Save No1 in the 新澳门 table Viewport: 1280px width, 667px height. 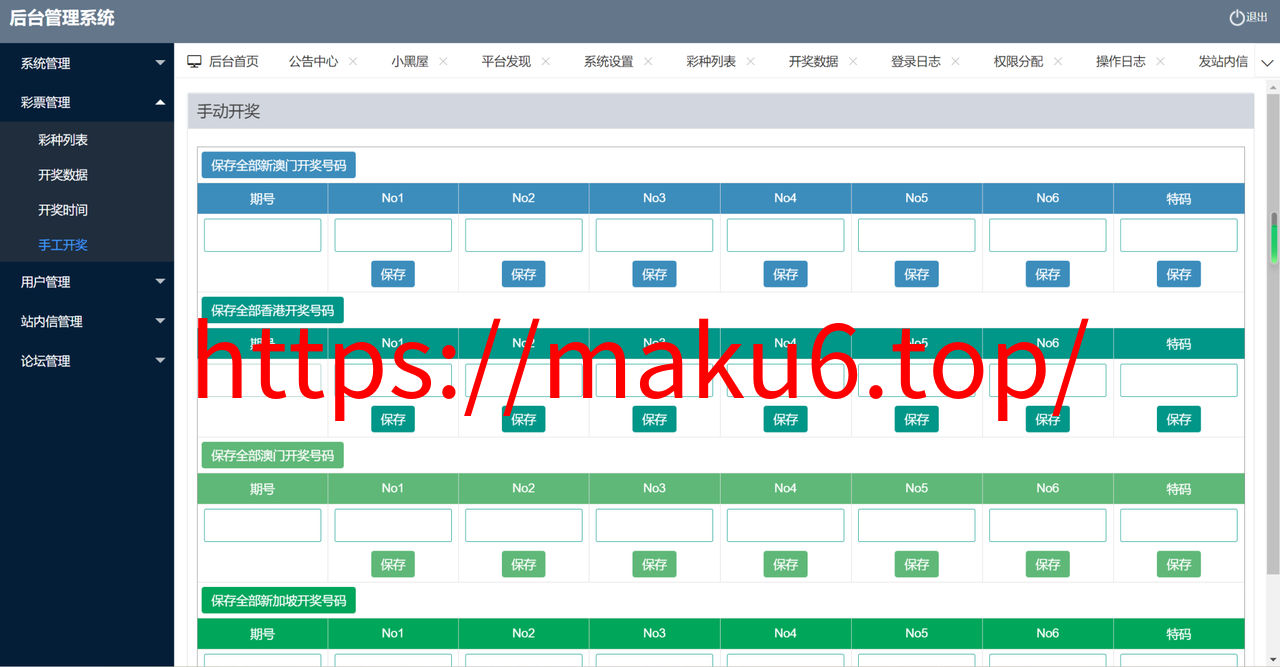click(x=393, y=274)
